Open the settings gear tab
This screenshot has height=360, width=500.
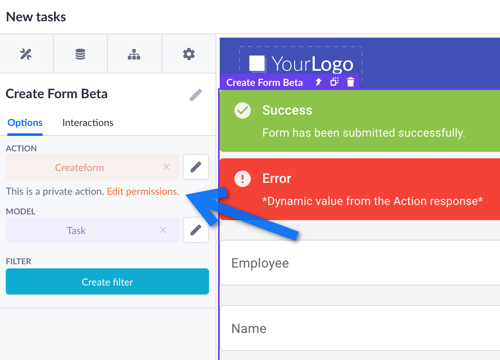tap(189, 54)
